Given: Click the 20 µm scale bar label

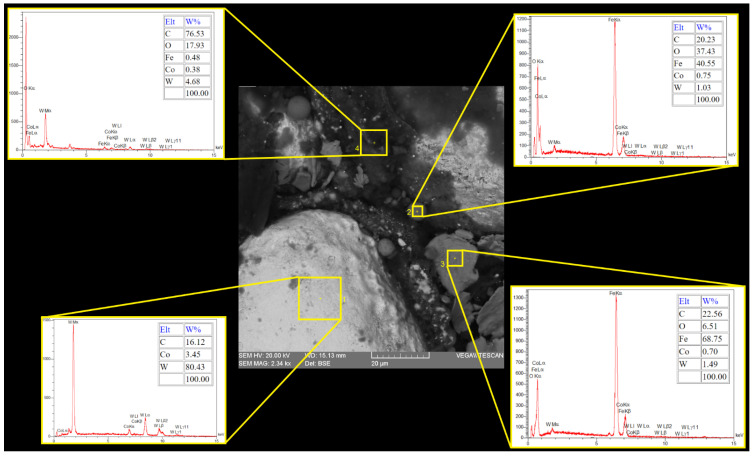Looking at the screenshot, I should 379,364.
